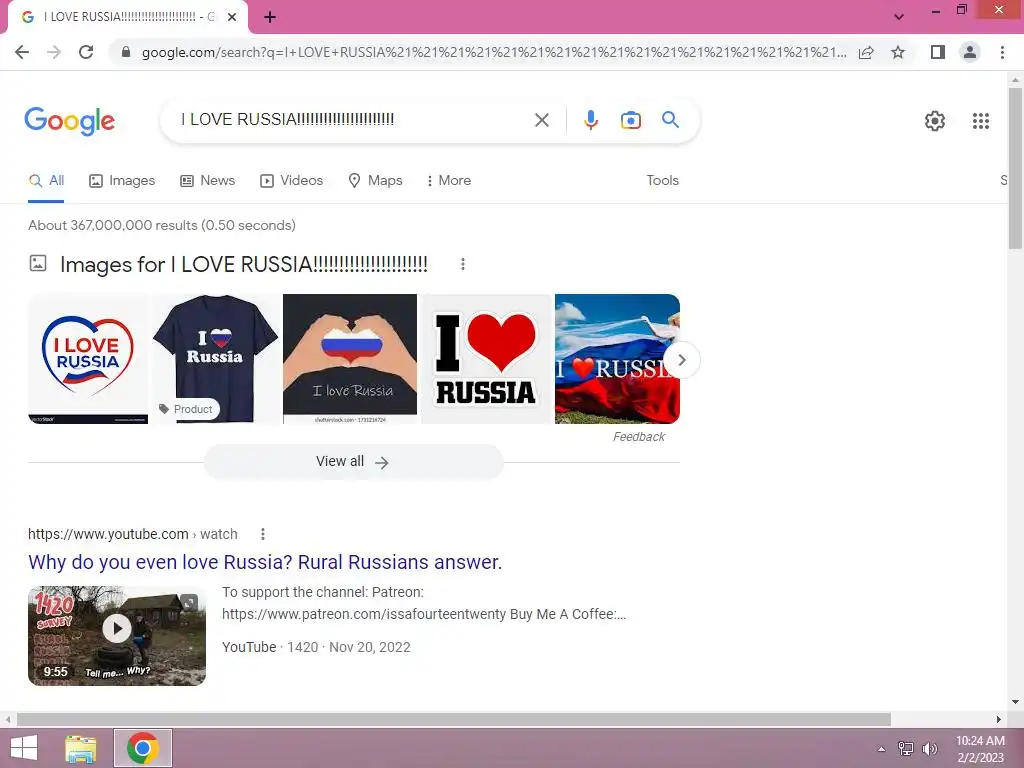Open Google apps grid
Viewport: 1024px width, 768px height.
pyautogui.click(x=980, y=121)
